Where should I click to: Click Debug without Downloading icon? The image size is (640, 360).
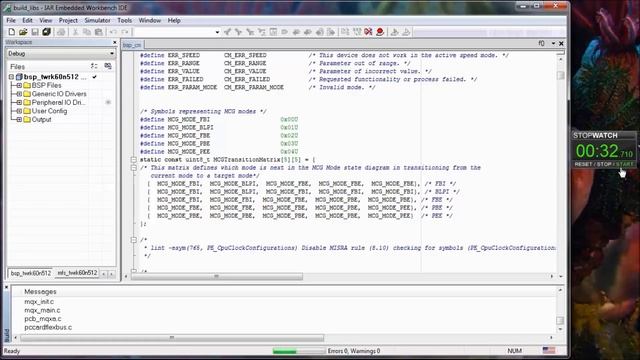pyautogui.click(x=406, y=32)
